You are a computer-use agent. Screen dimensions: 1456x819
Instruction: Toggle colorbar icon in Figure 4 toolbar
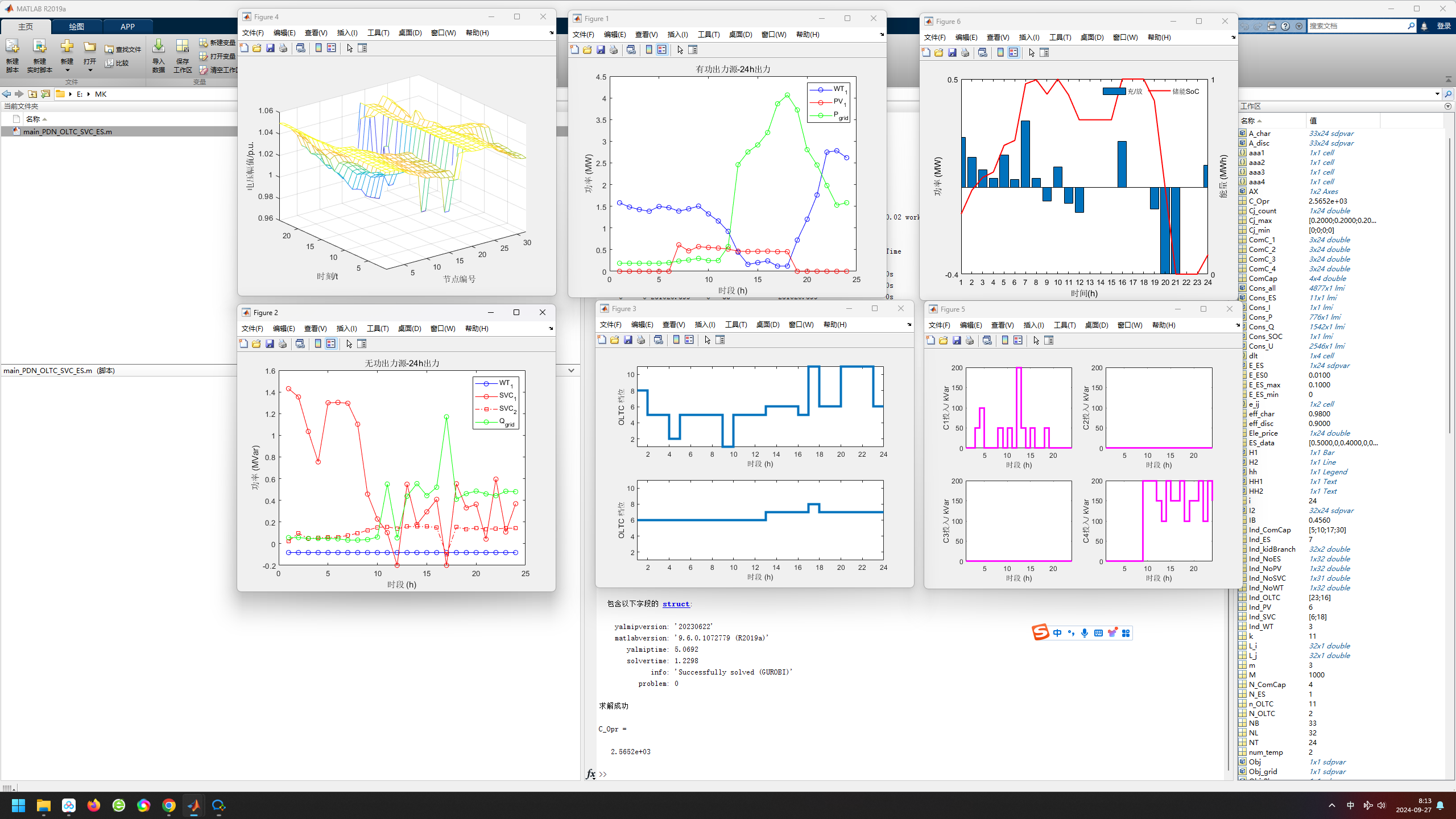(318, 48)
